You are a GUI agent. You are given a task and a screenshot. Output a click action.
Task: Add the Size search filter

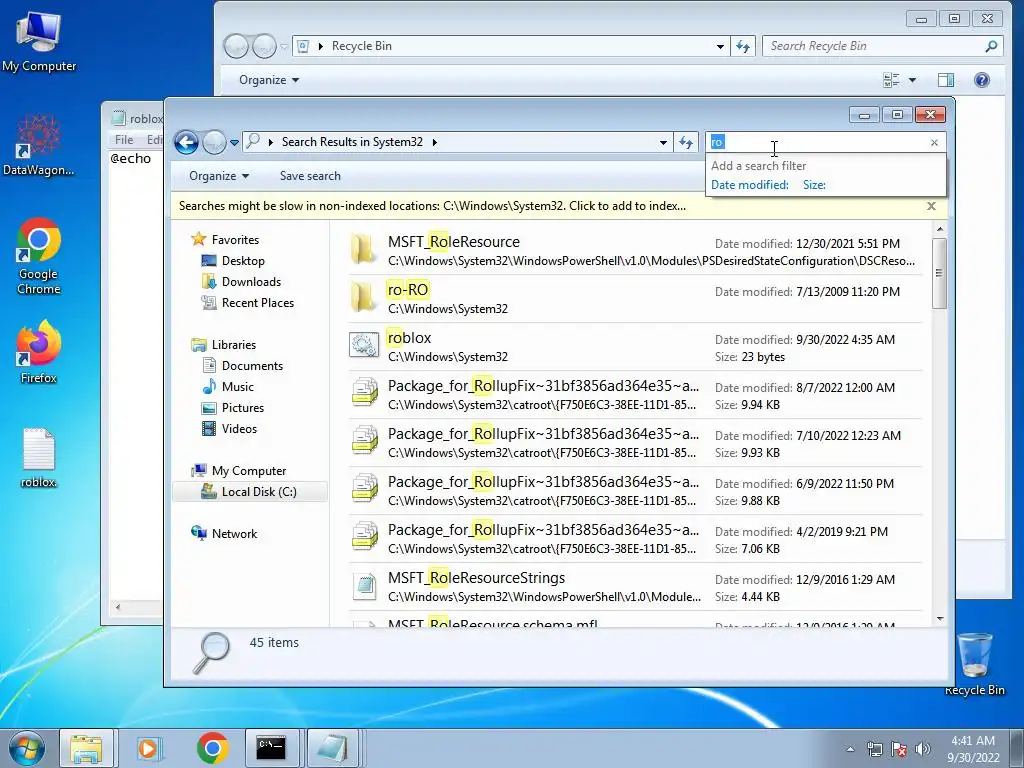tap(814, 185)
